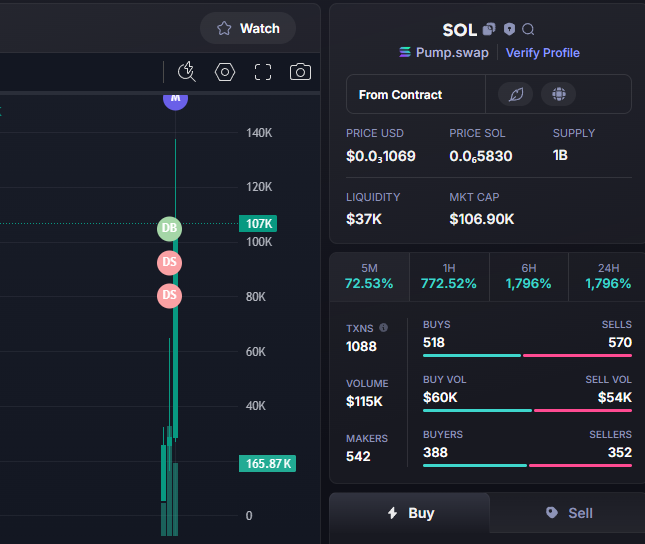
Task: Select the 5M timeframe tab
Action: point(369,277)
